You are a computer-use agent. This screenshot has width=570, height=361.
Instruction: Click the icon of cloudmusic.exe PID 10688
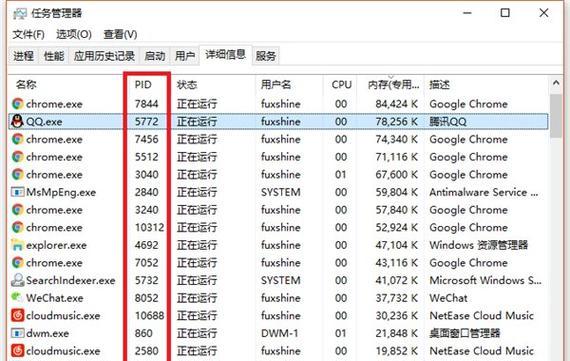coord(17,315)
